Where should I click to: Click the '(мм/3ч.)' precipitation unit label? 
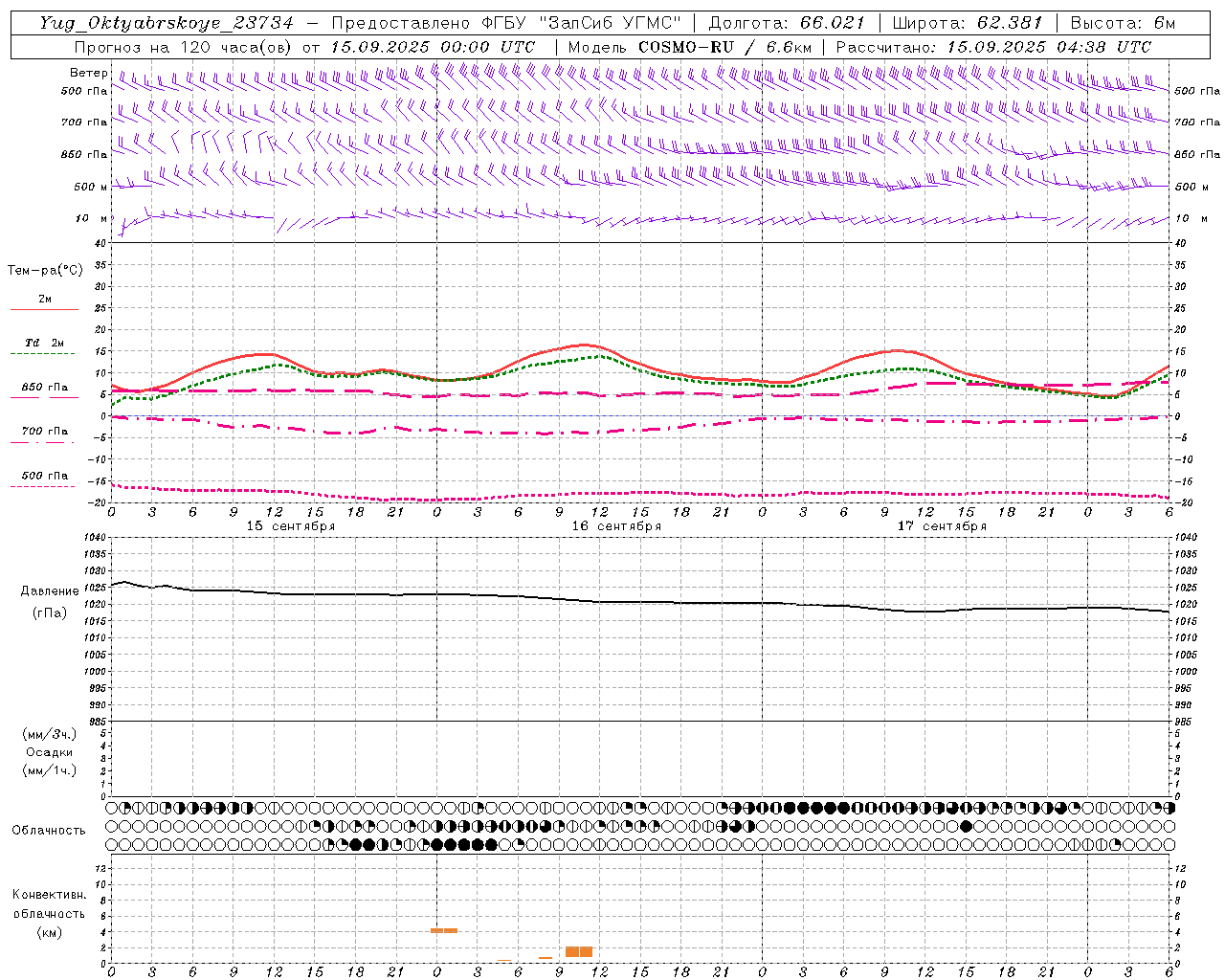tap(50, 734)
